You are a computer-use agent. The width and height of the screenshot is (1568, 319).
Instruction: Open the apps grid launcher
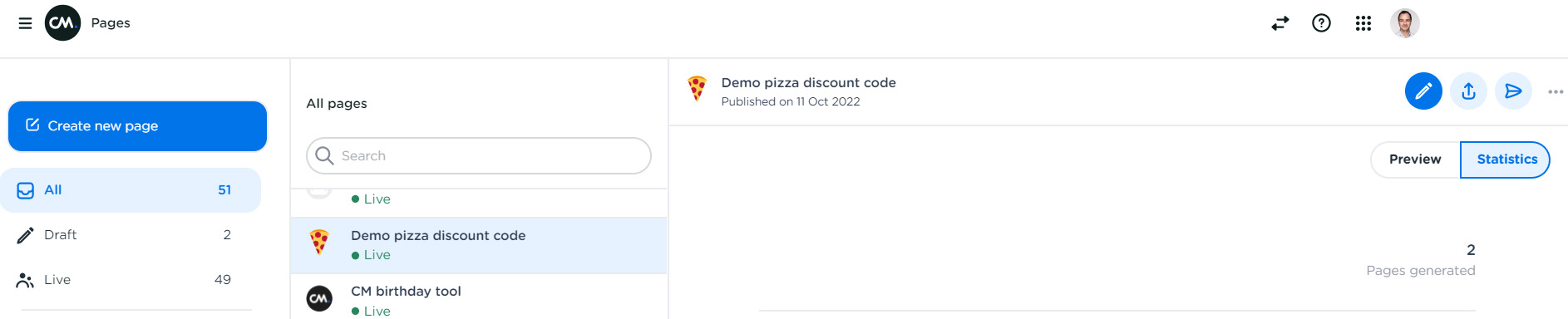point(1363,23)
